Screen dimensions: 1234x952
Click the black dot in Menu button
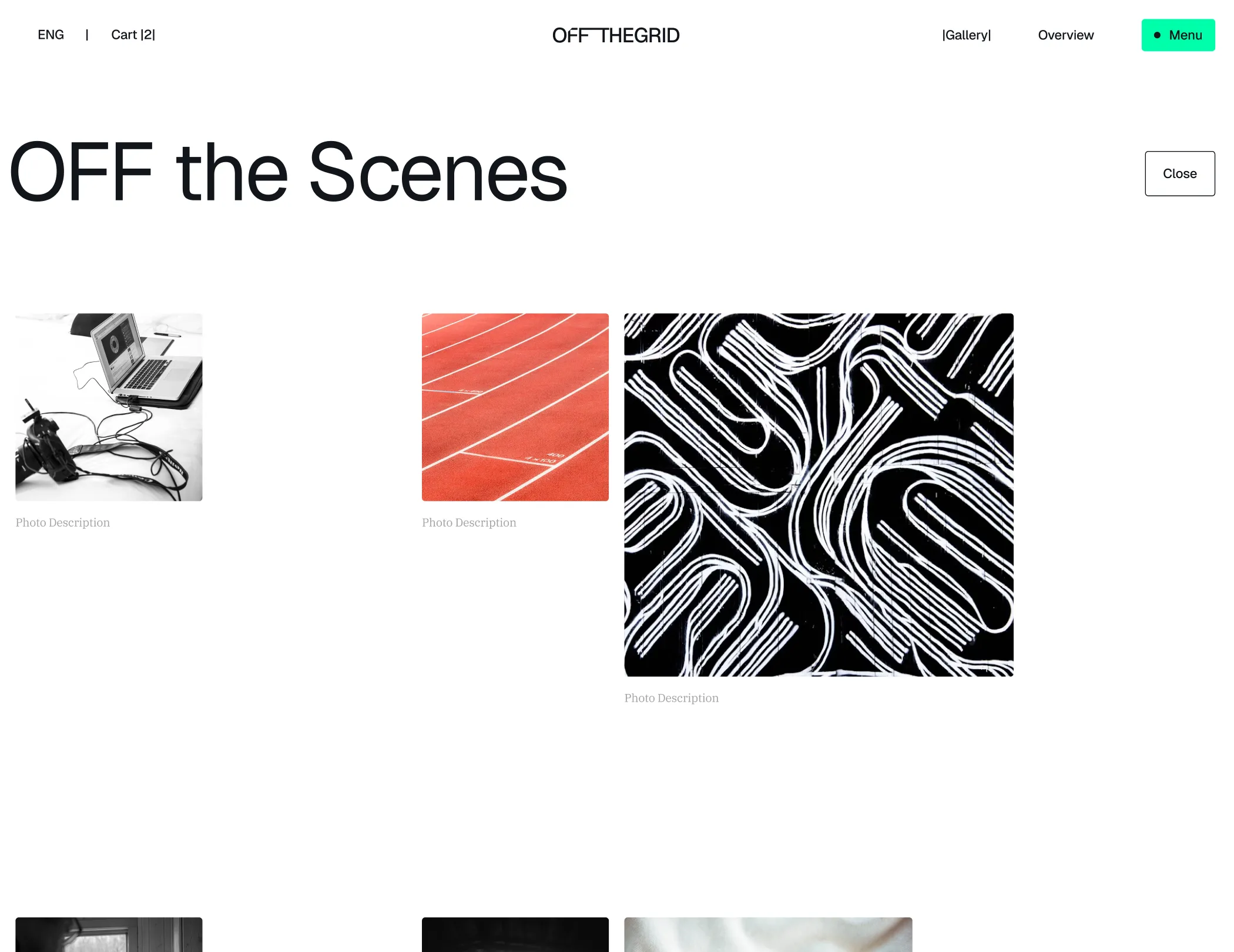[1157, 35]
